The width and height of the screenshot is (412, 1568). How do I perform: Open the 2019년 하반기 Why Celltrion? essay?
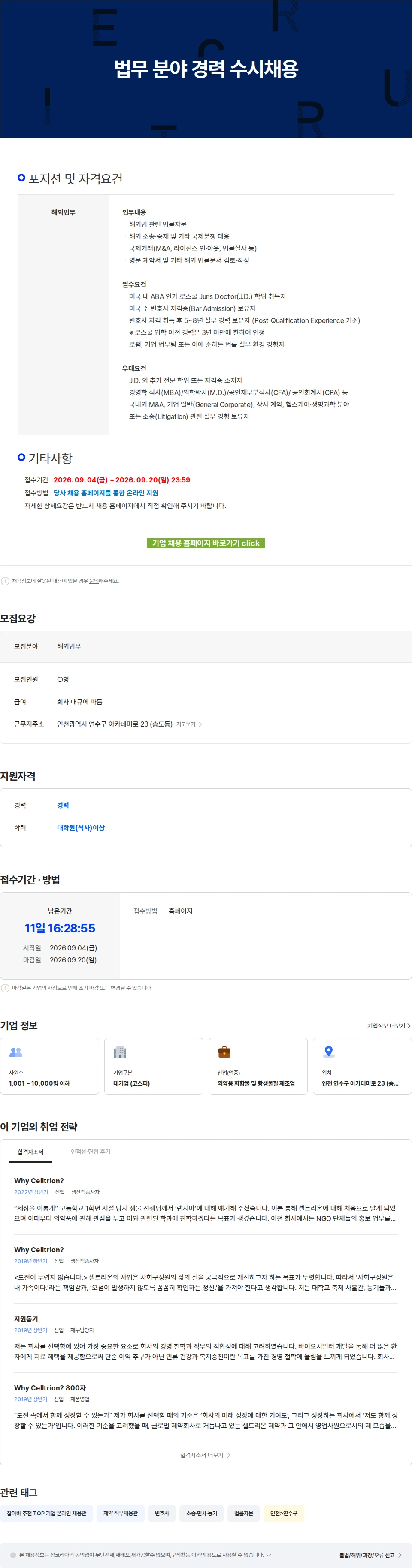(206, 1269)
